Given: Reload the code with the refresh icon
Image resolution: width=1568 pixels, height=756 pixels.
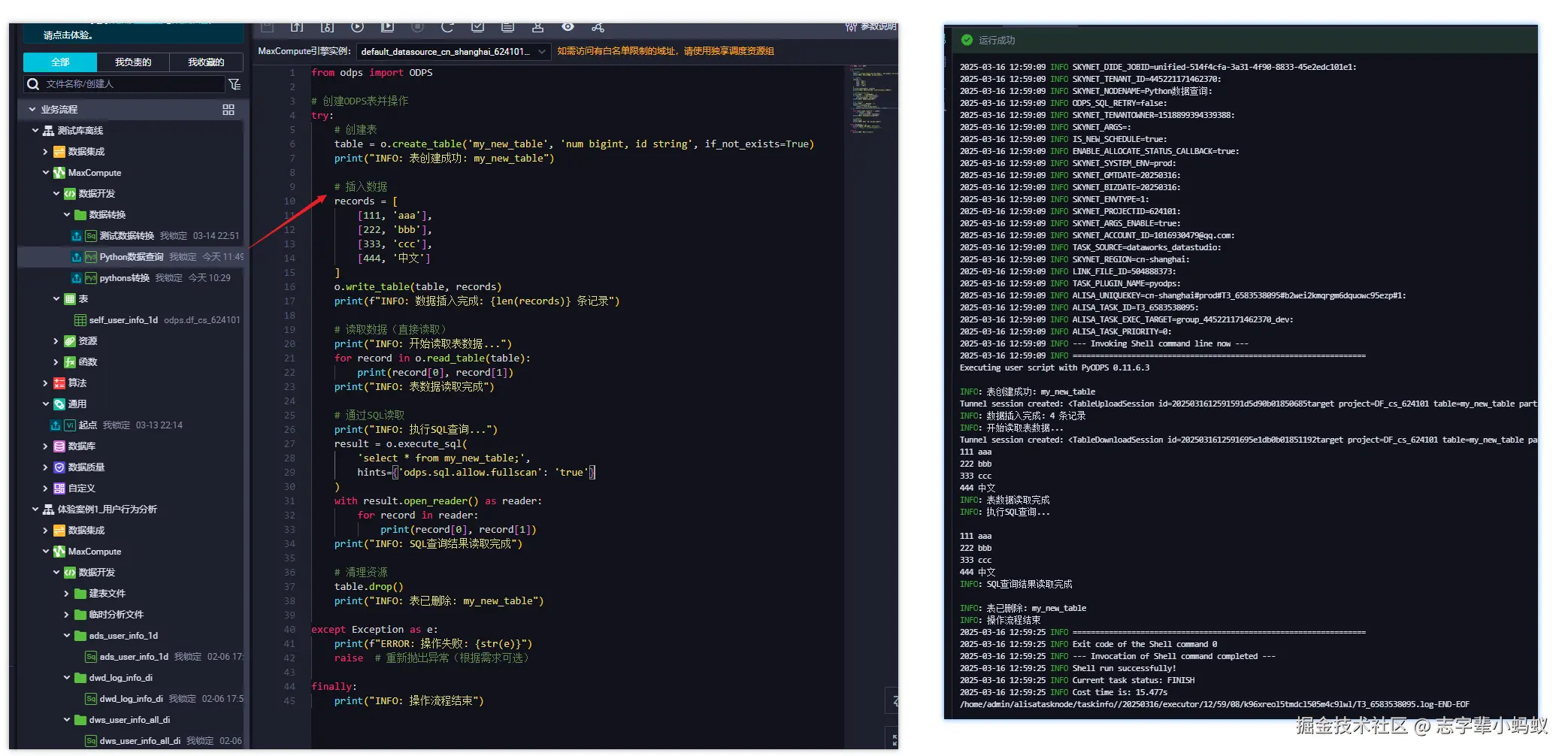Looking at the screenshot, I should 447,27.
